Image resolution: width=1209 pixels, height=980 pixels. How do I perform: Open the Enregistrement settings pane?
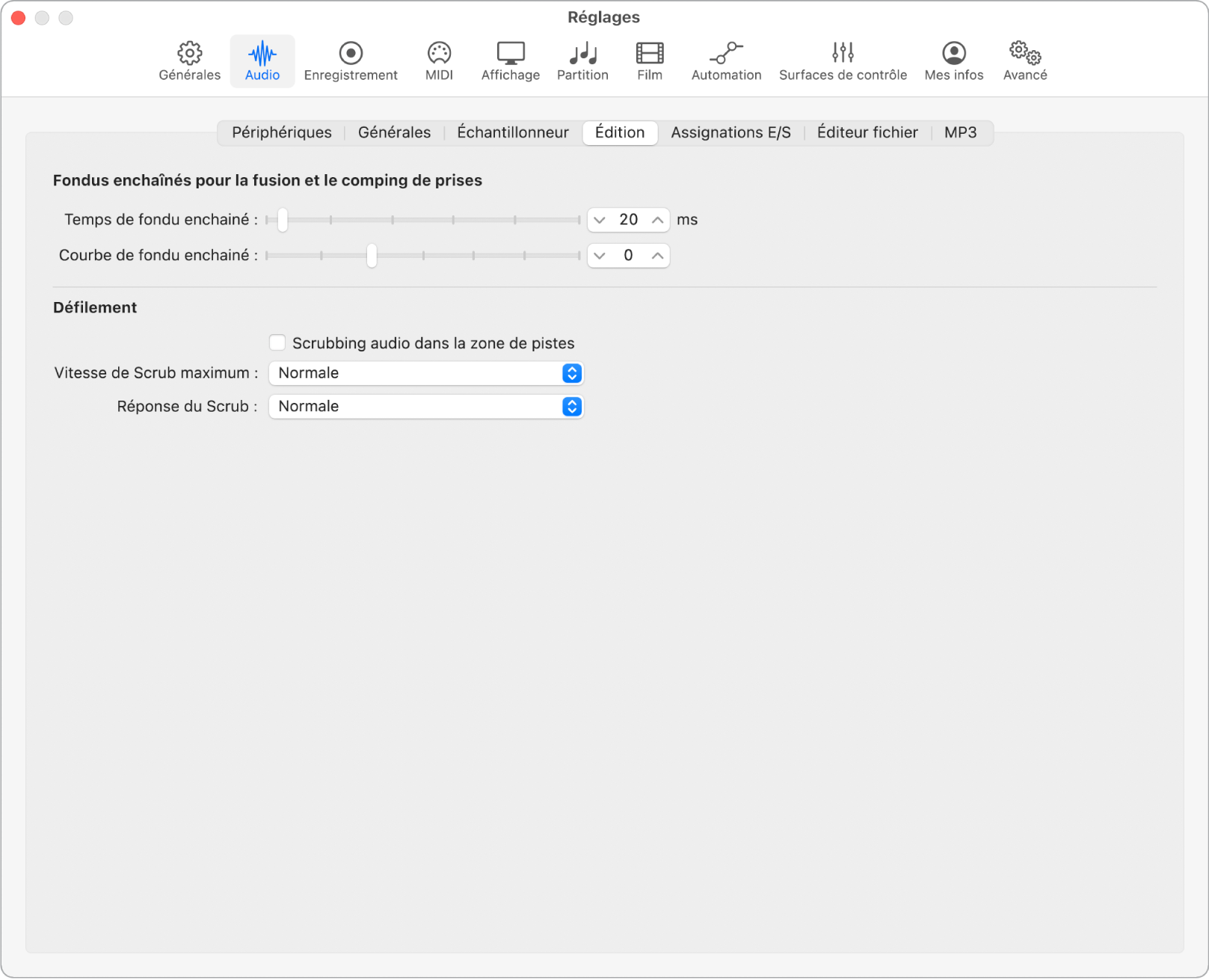(351, 61)
